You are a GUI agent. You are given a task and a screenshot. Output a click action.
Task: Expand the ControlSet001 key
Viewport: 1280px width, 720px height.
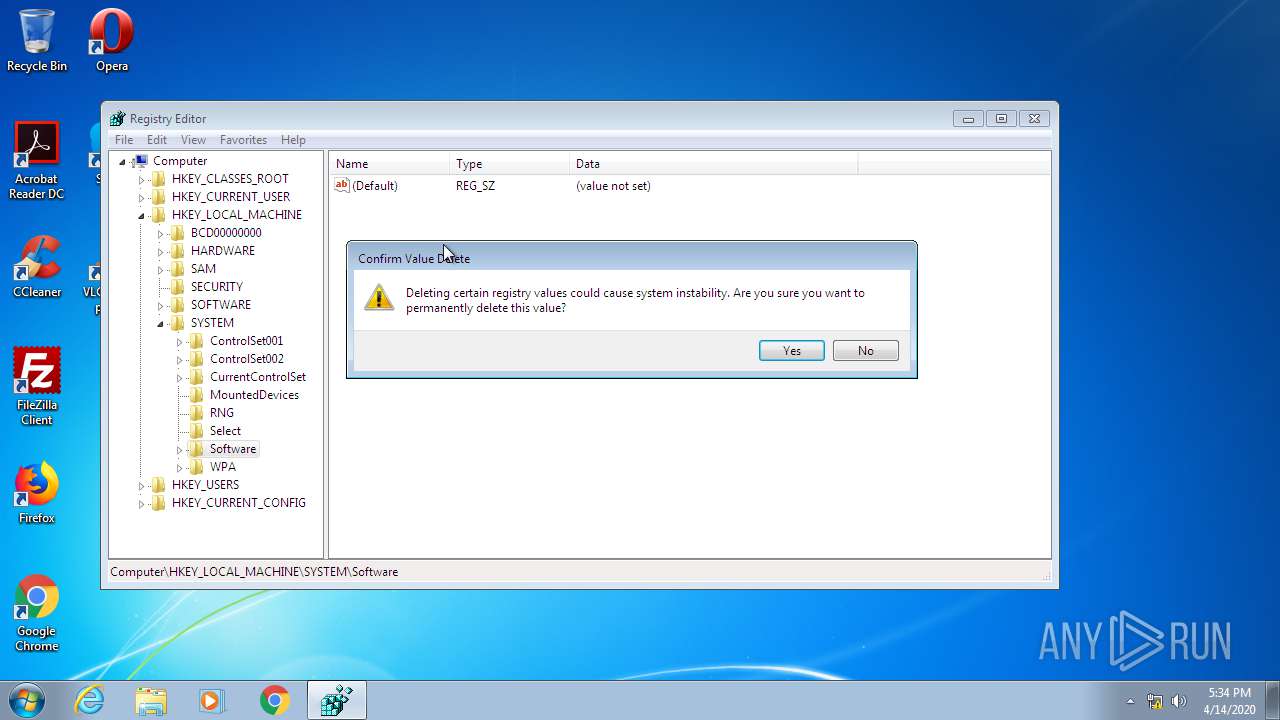(x=180, y=341)
